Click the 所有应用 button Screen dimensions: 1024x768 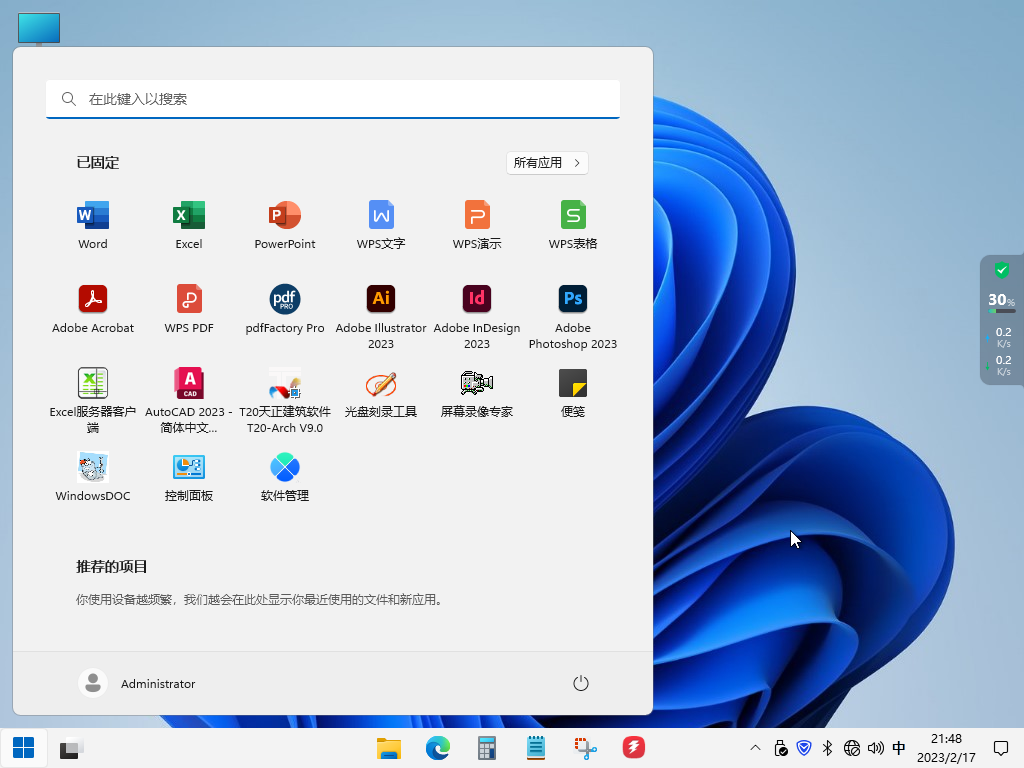point(547,163)
